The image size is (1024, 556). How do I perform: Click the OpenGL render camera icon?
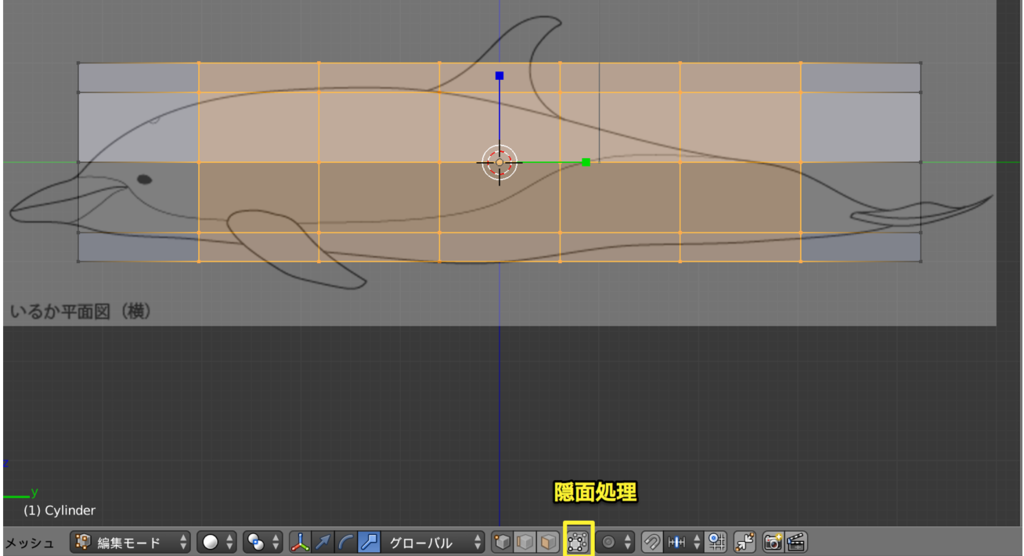coord(773,542)
